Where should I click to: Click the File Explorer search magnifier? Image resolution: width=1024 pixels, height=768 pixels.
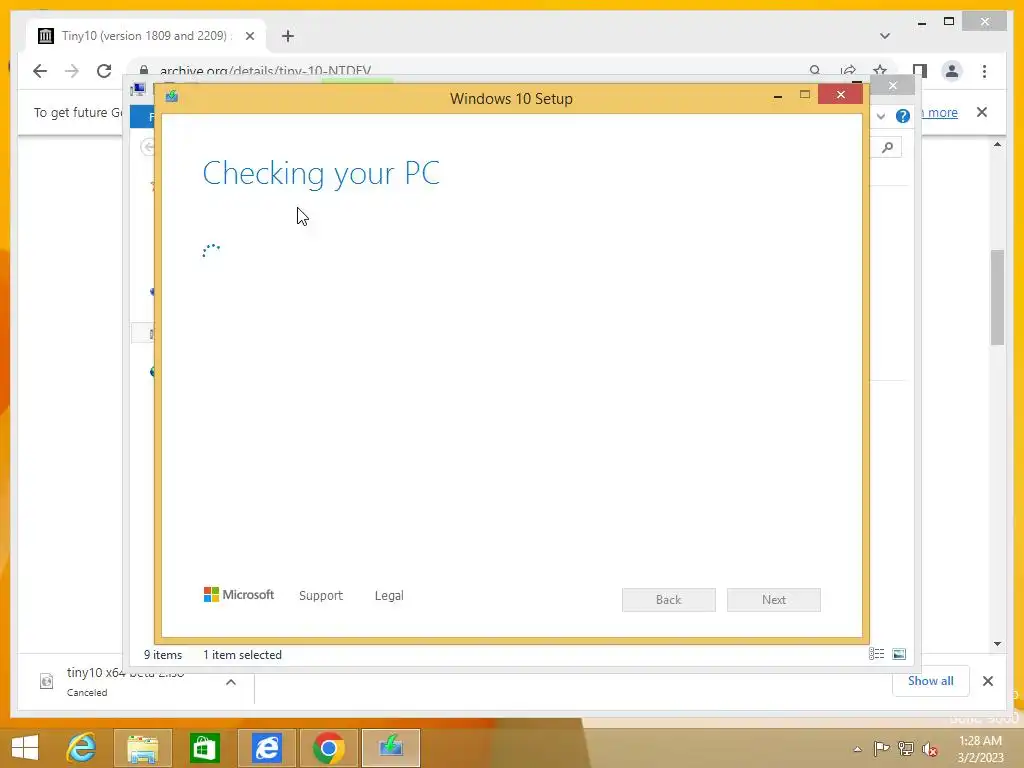click(888, 148)
